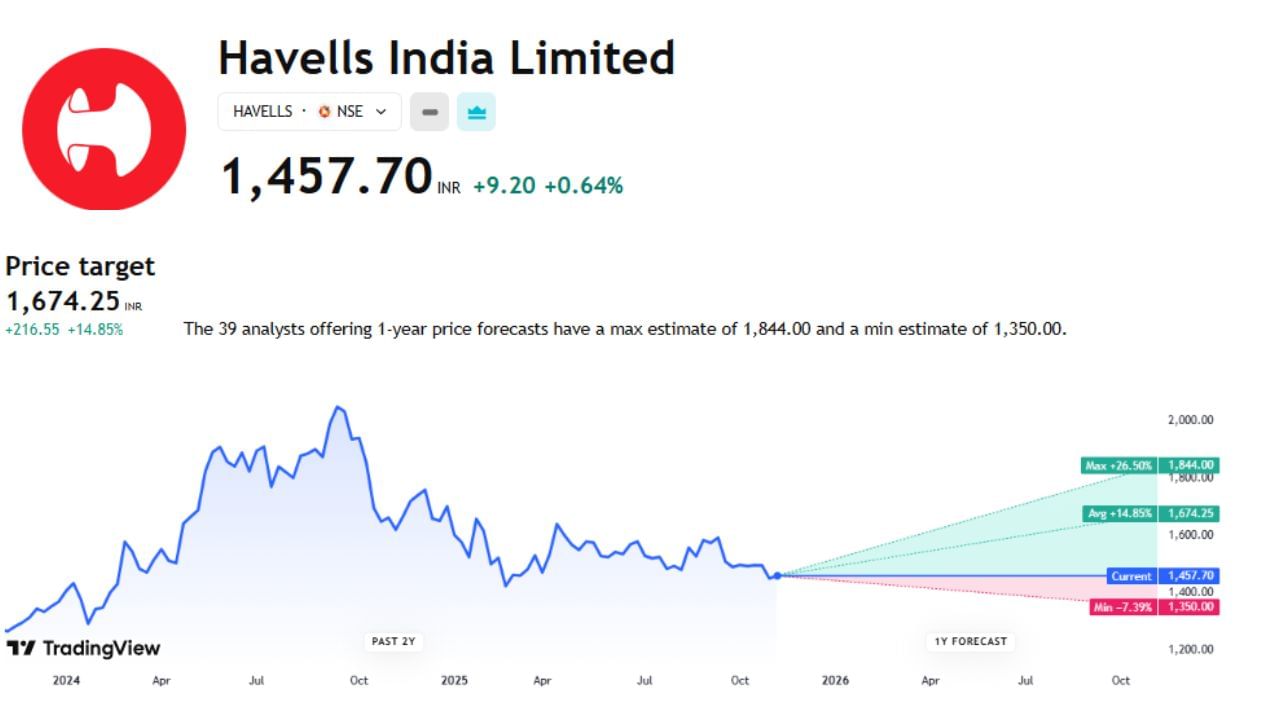Click the NSE exchange flame icon
1280x720 pixels.
click(326, 112)
